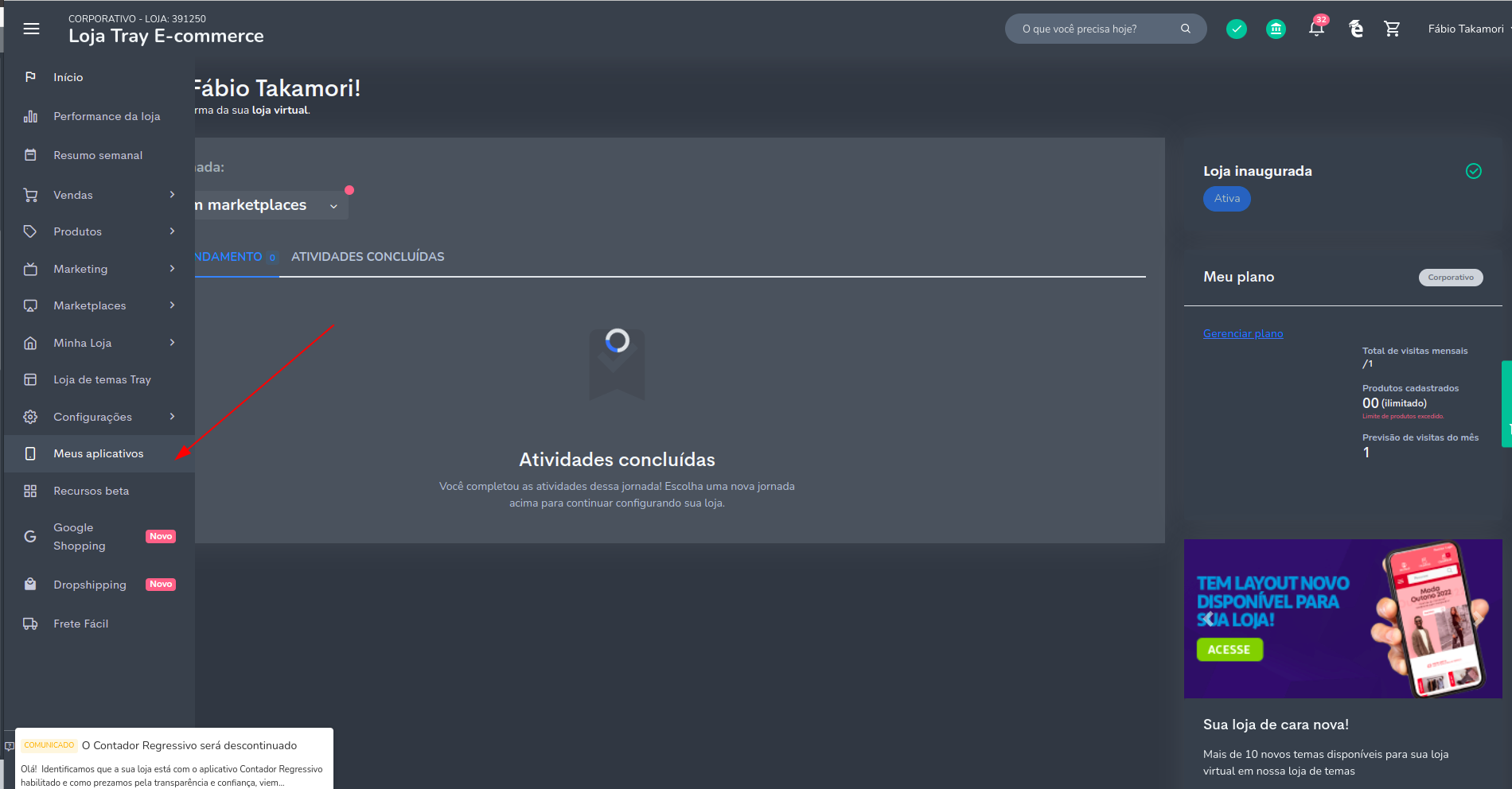Expand the Configurações menu
The width and height of the screenshot is (1512, 789).
tap(172, 417)
